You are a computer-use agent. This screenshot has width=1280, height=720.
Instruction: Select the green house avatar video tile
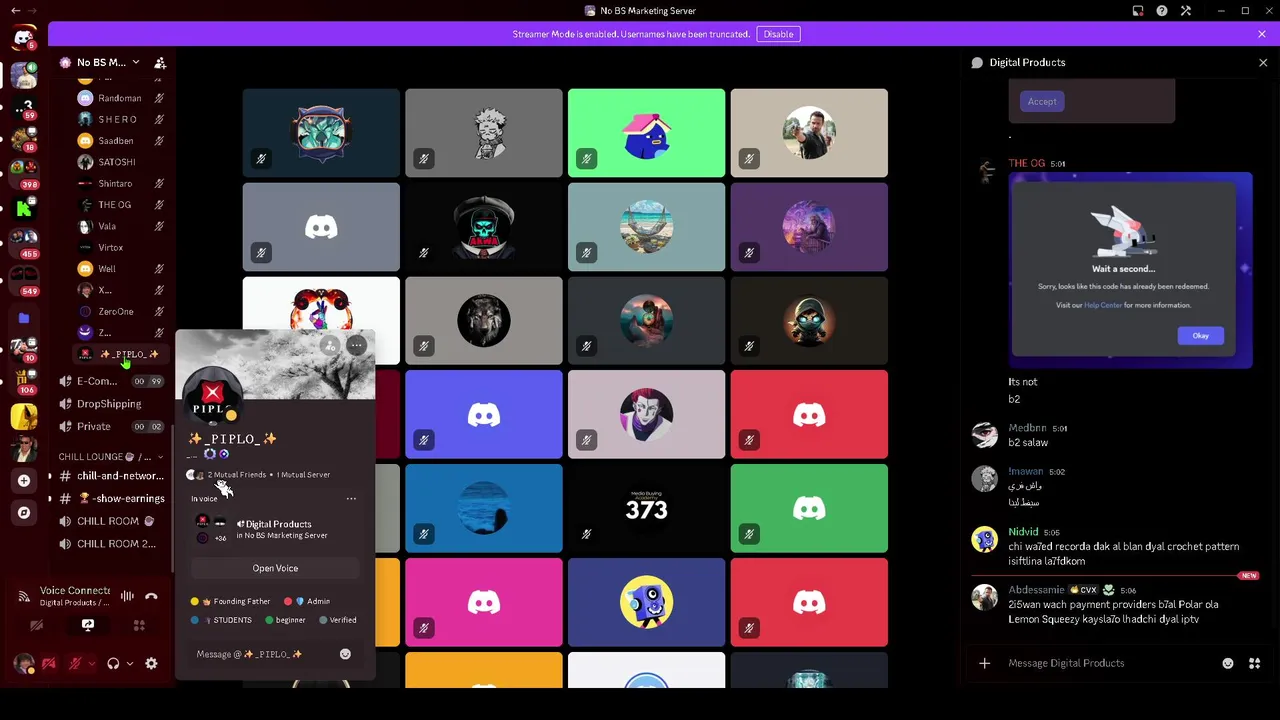(x=646, y=133)
